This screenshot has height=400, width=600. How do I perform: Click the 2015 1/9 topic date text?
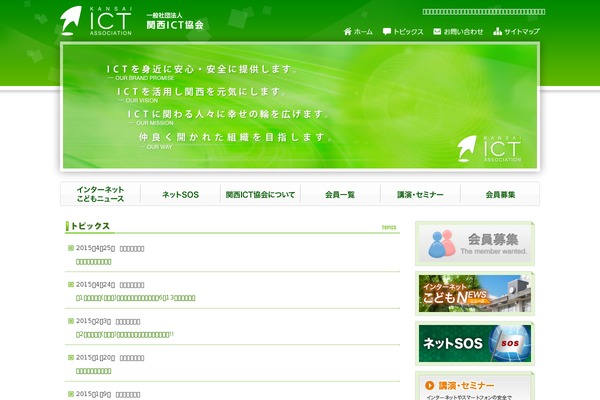pyautogui.click(x=93, y=394)
